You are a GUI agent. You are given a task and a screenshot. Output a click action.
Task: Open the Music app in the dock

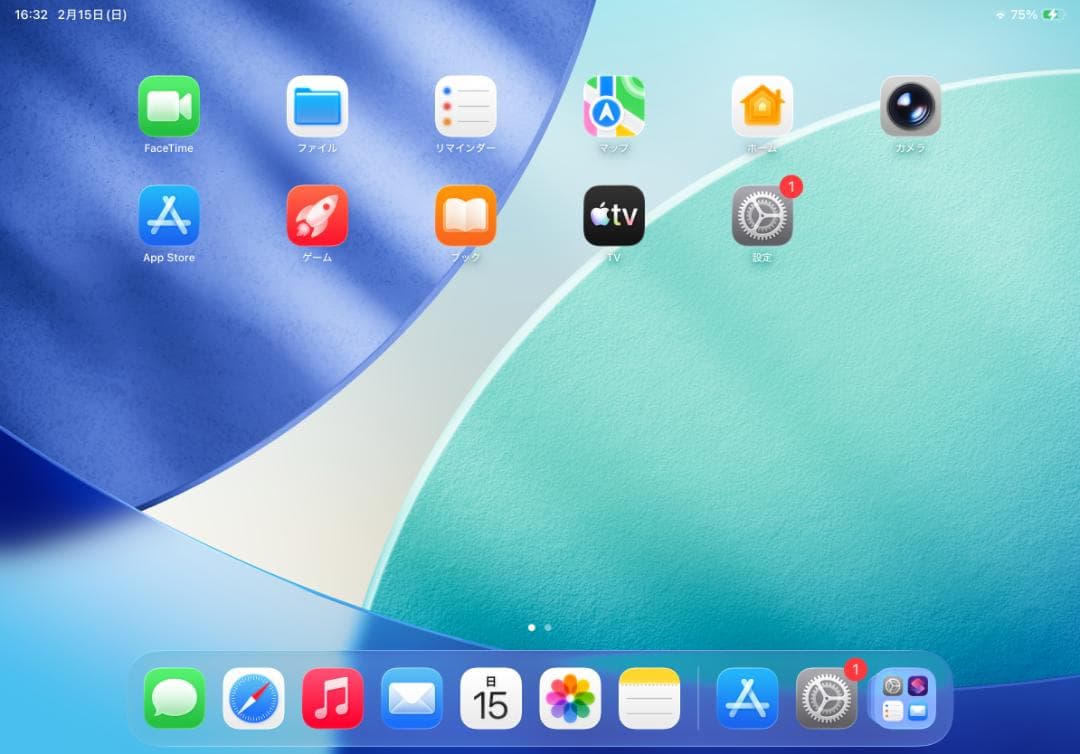(x=333, y=698)
